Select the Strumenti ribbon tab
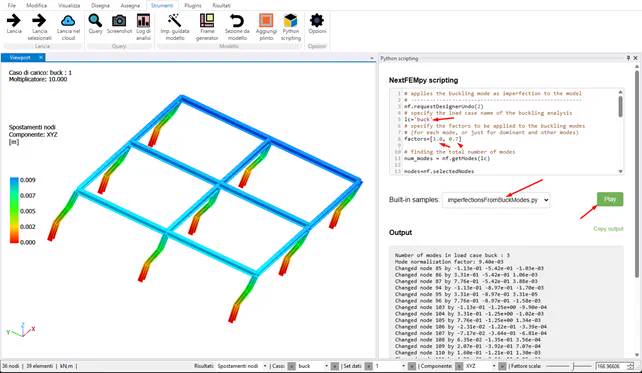 (162, 5)
